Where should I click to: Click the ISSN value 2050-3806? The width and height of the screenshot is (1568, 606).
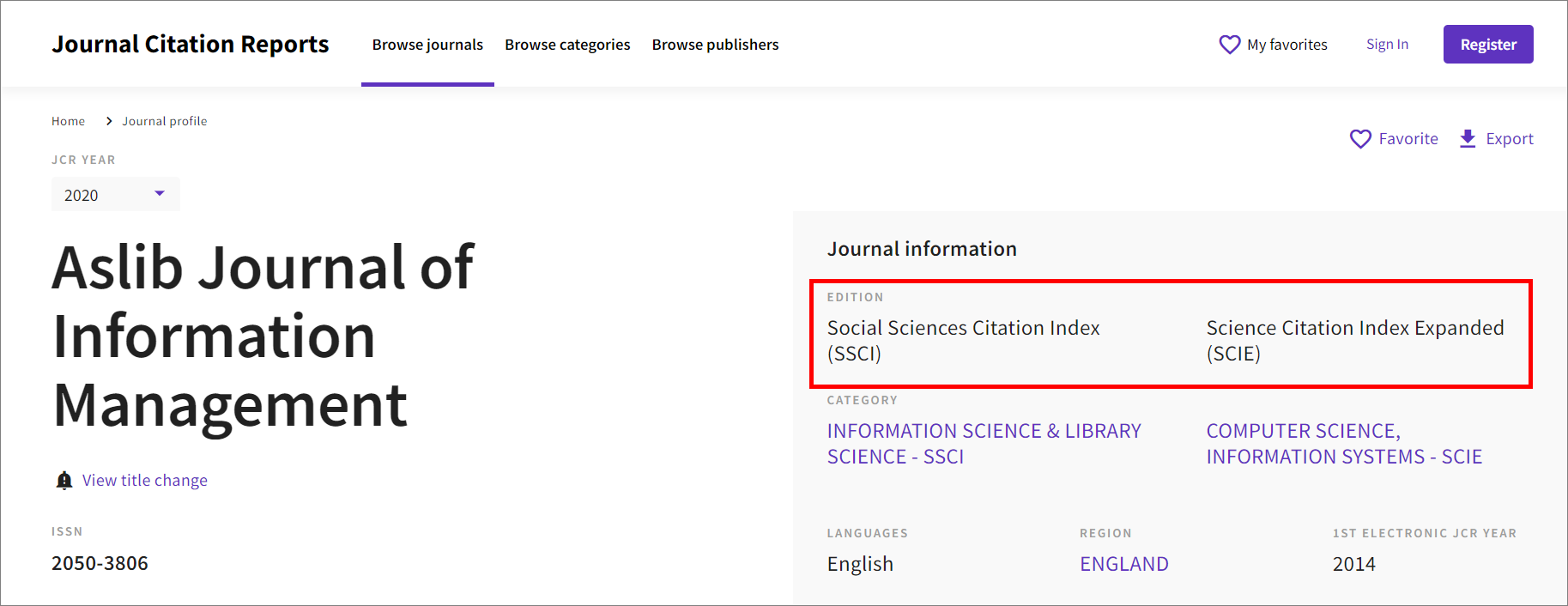[x=100, y=563]
